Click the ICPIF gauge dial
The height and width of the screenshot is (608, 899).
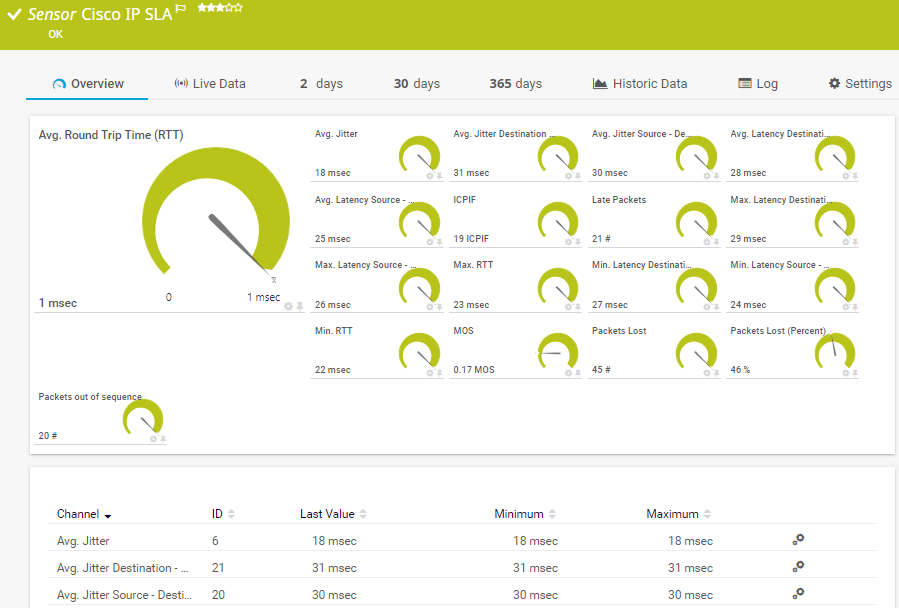[558, 219]
